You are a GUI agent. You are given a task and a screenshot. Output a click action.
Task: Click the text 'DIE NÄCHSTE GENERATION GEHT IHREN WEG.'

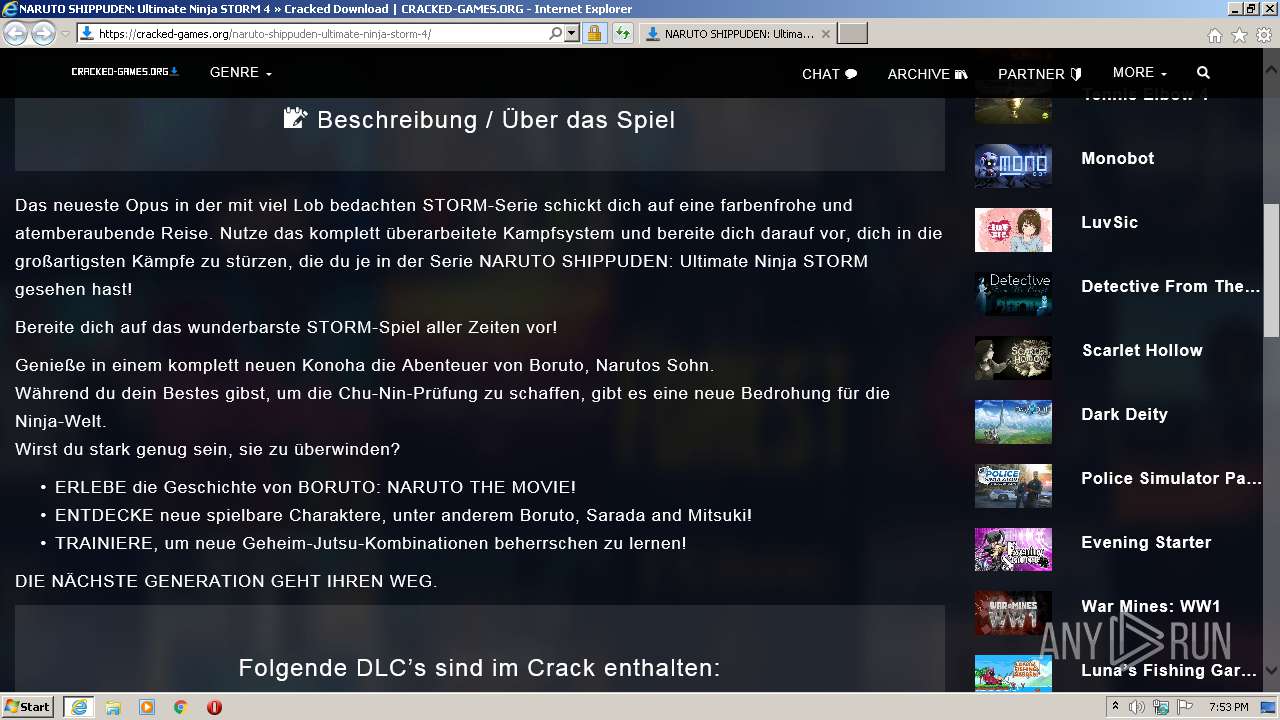(226, 581)
